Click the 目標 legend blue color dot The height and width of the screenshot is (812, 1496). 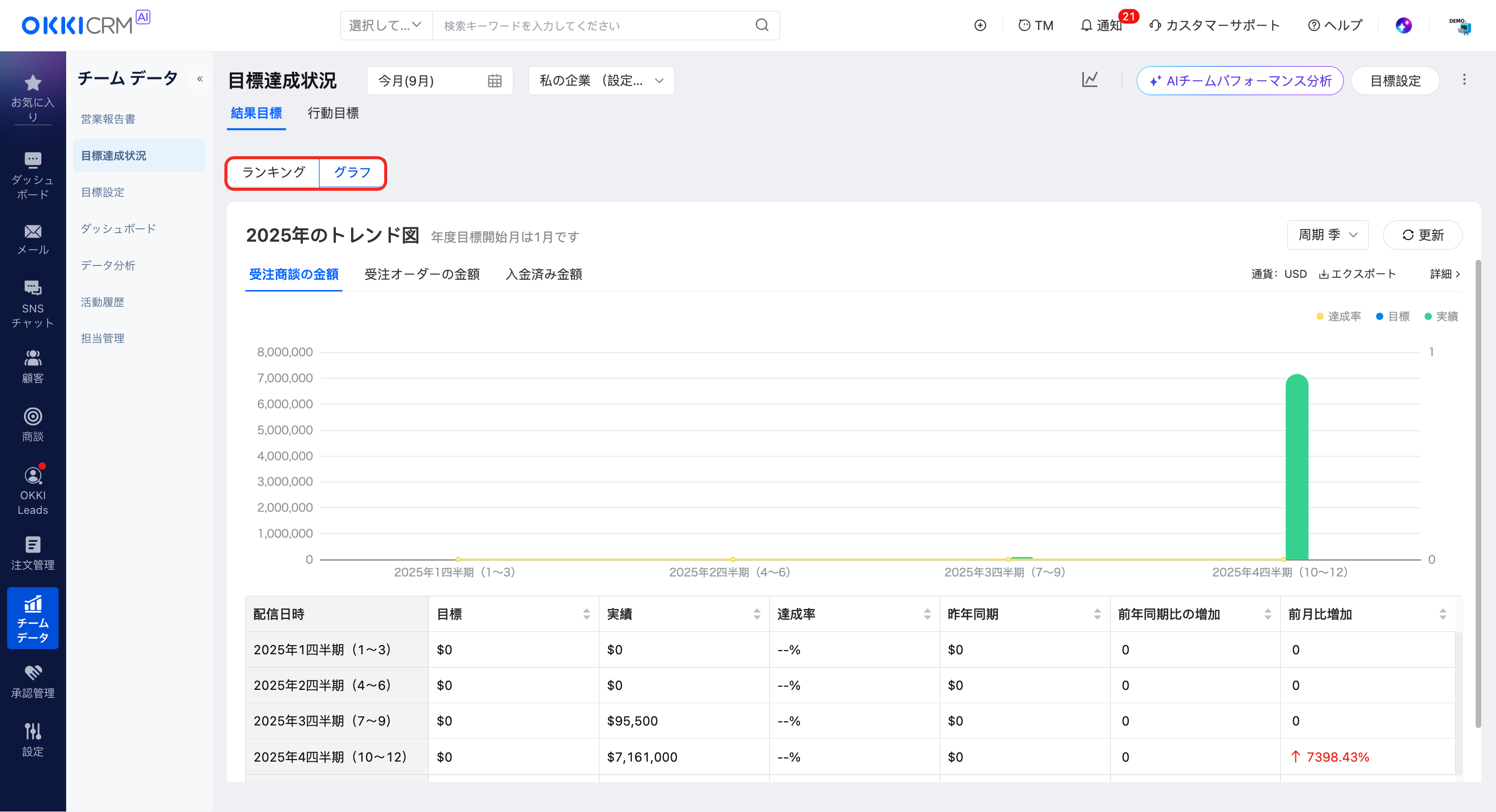pyautogui.click(x=1379, y=316)
